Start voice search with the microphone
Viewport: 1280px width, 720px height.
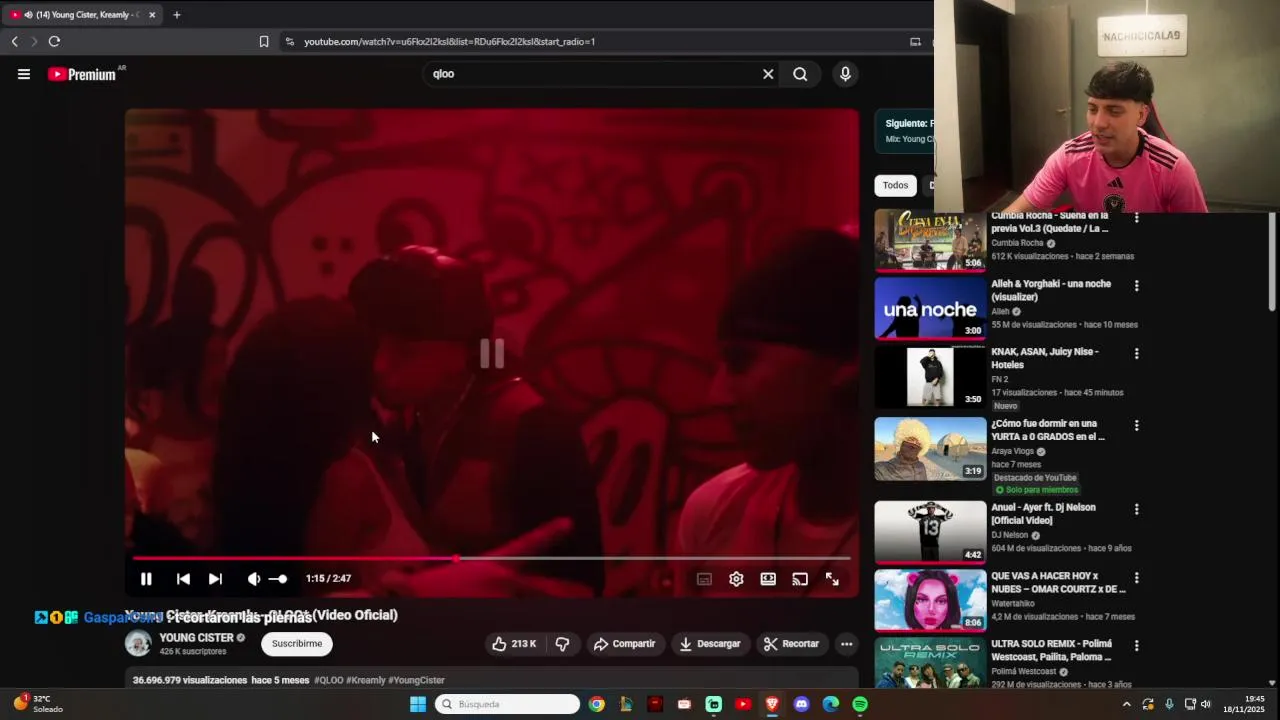(845, 74)
